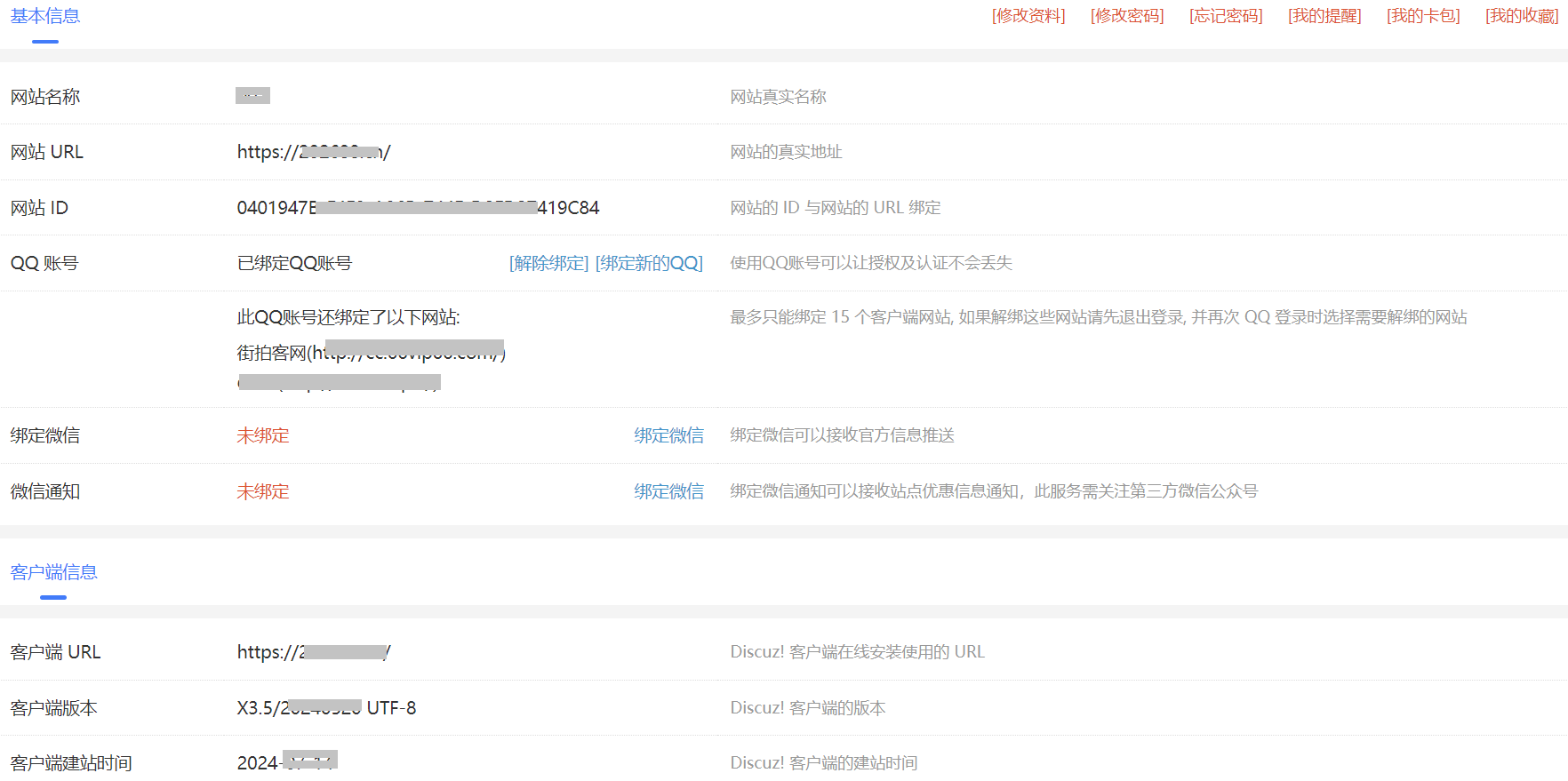Open the [修改密码] page

(x=1127, y=16)
